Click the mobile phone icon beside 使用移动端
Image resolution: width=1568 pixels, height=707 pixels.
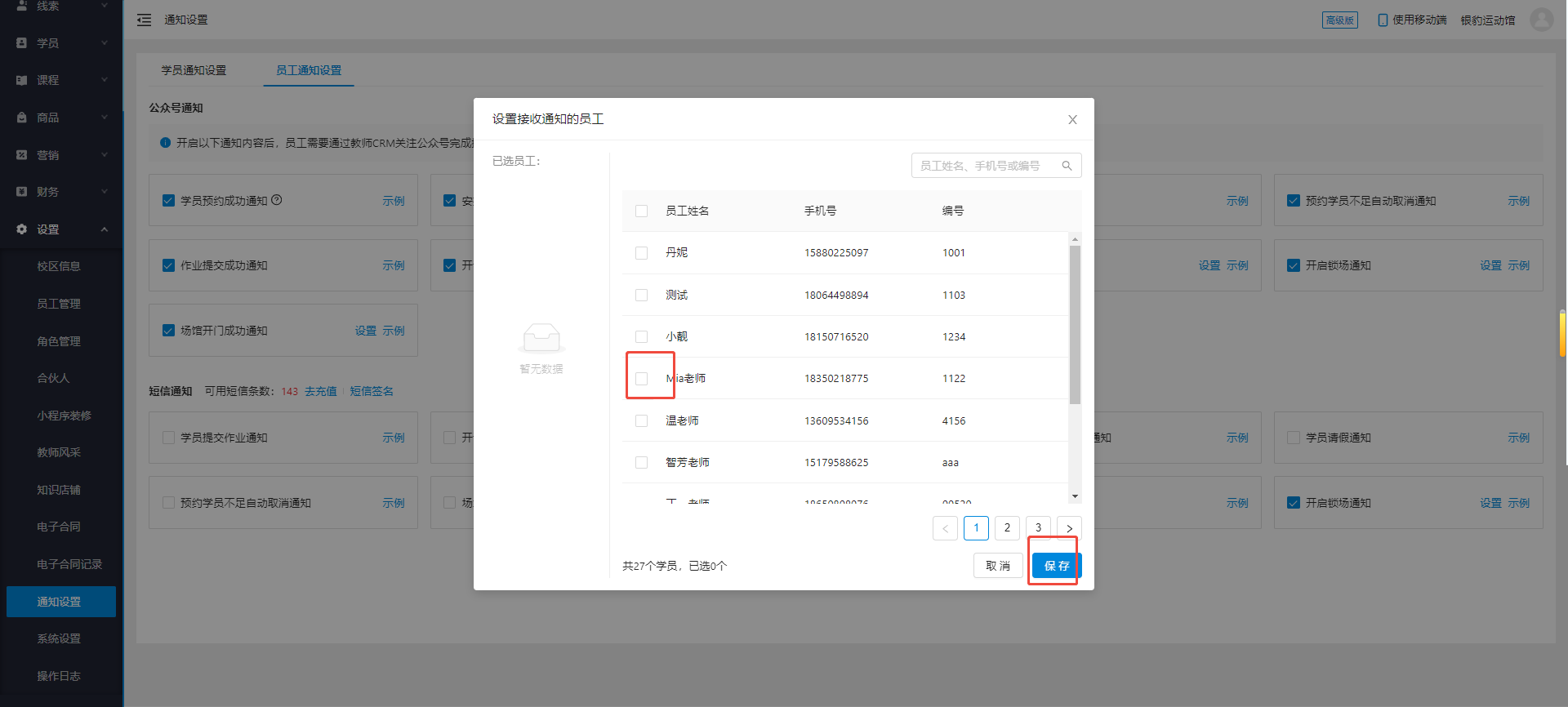(x=1383, y=20)
